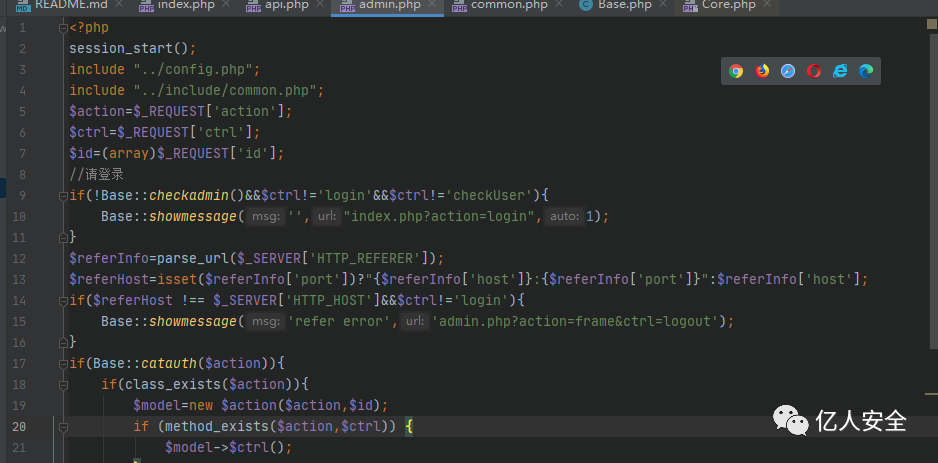Click line number 12 in the gutter
Viewport: 938px width, 463px height.
point(19,258)
